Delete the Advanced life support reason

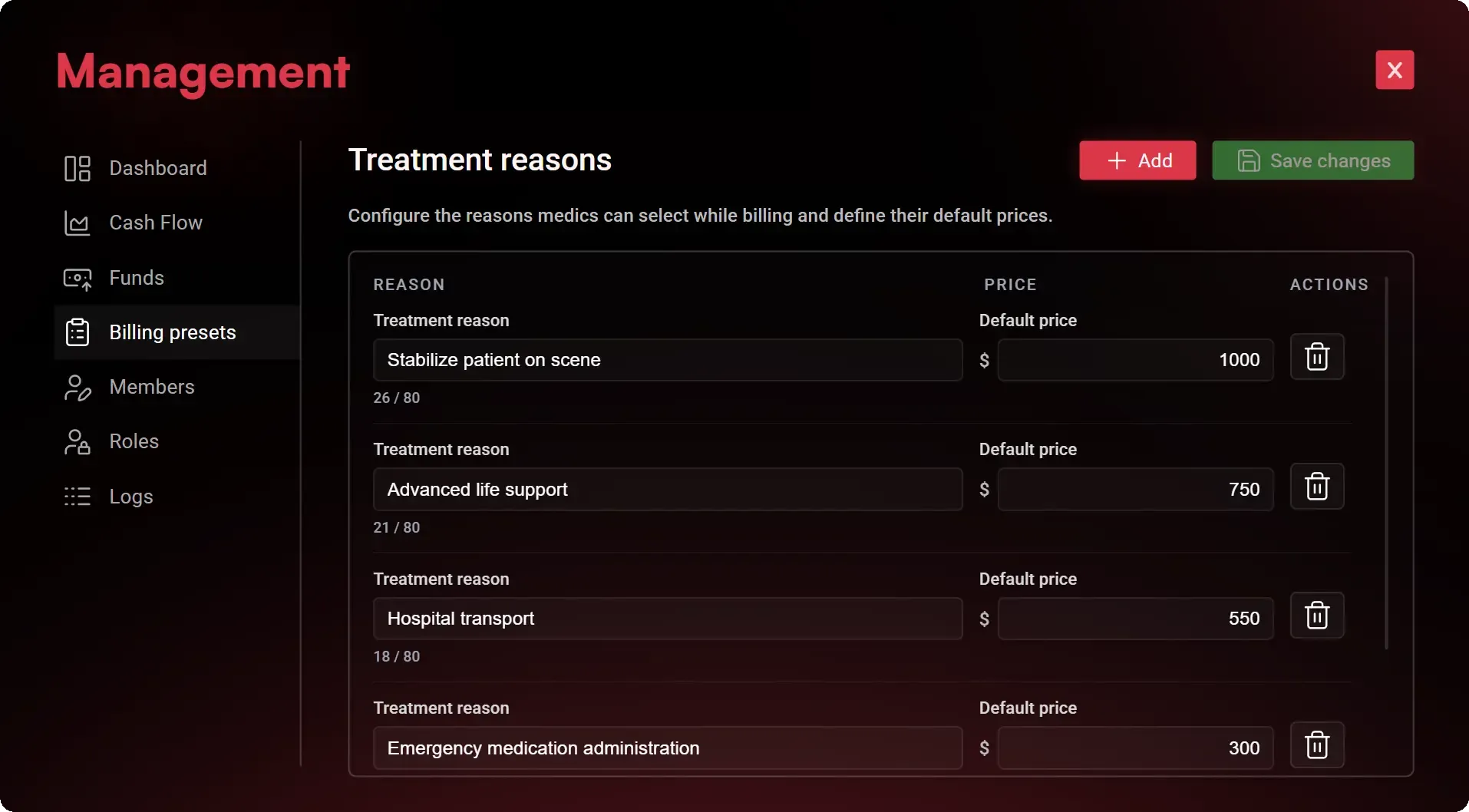pyautogui.click(x=1316, y=487)
